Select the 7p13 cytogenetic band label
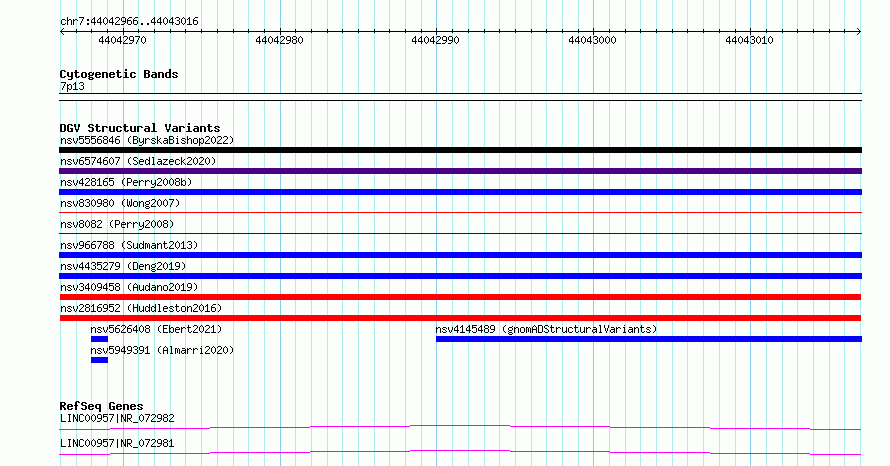The height and width of the screenshot is (466, 890). [x=72, y=86]
